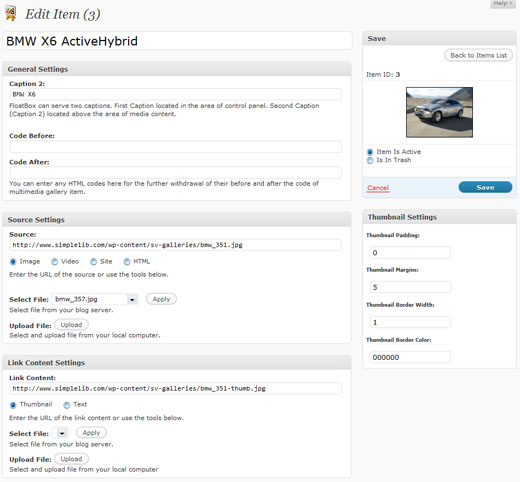Click the red Cancel link

click(x=378, y=188)
